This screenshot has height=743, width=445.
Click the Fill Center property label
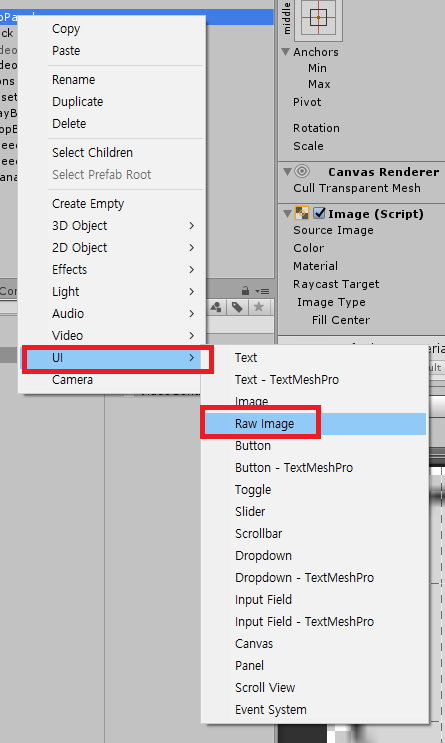click(341, 320)
